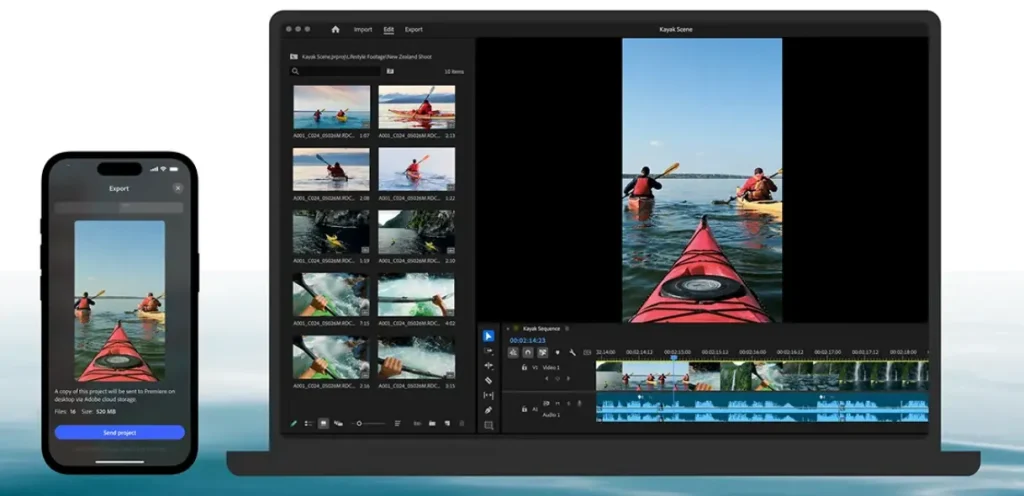This screenshot has height=496, width=1024.
Task: Go to previous keyframe on Video 1
Action: (547, 379)
